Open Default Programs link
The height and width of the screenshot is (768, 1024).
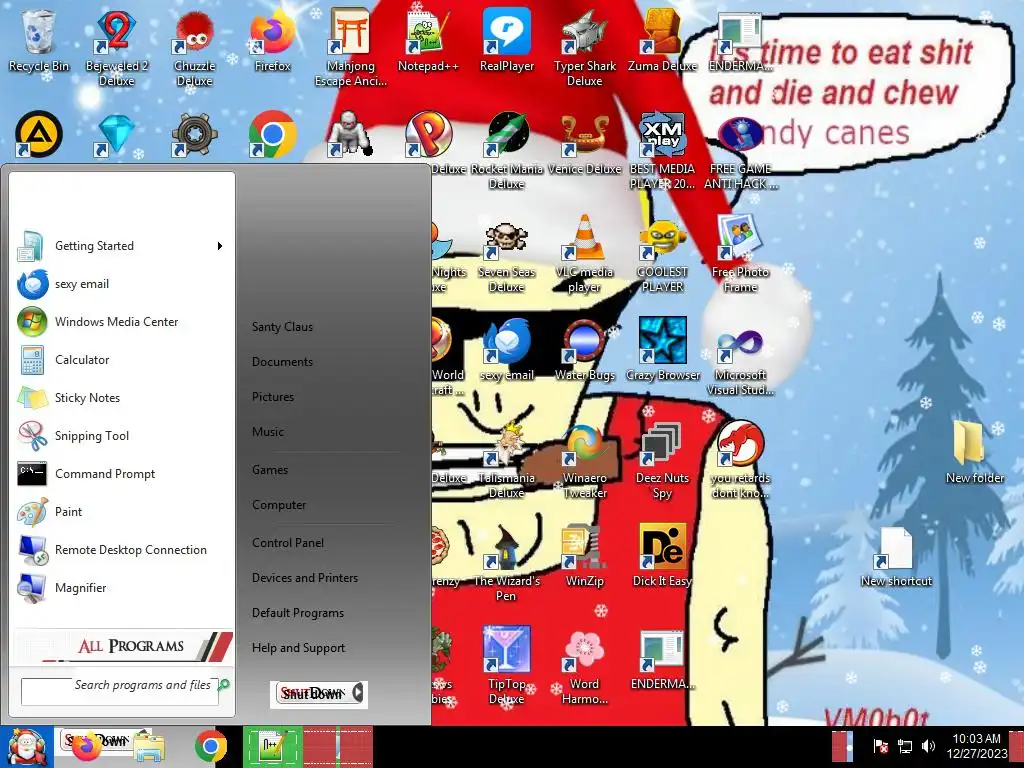pos(298,613)
